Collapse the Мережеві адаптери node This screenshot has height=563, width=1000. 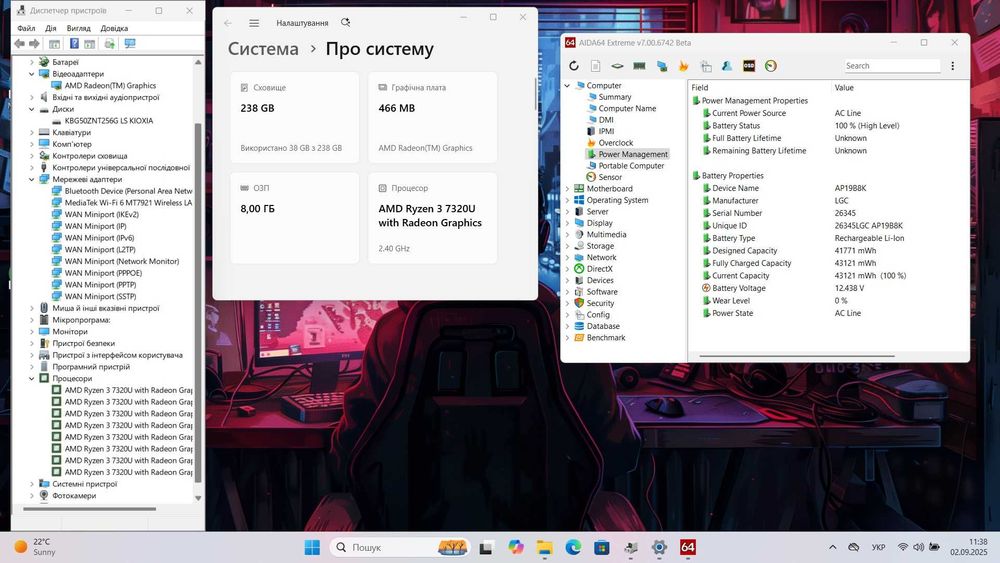pos(31,179)
